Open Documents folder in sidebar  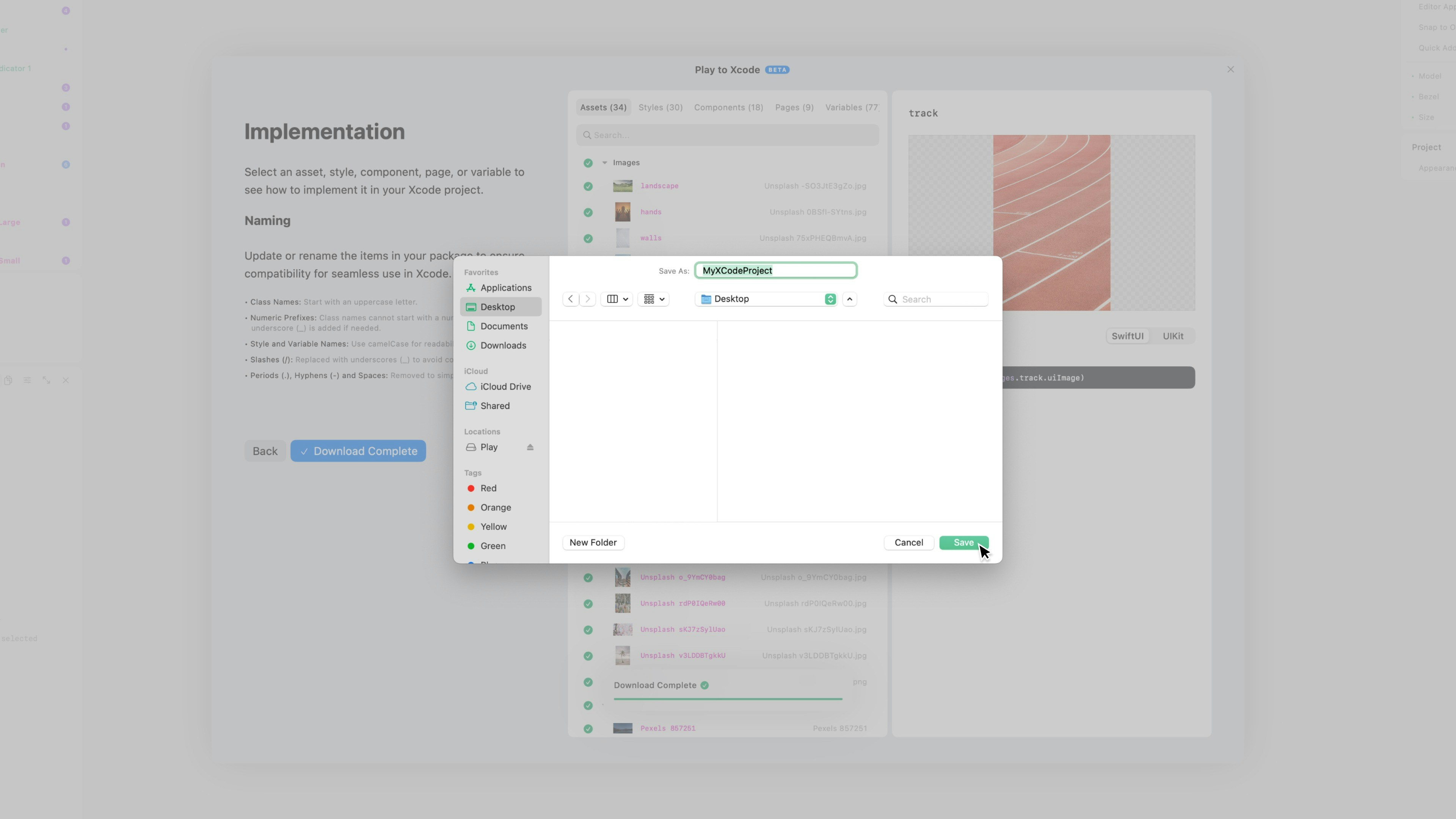(504, 326)
